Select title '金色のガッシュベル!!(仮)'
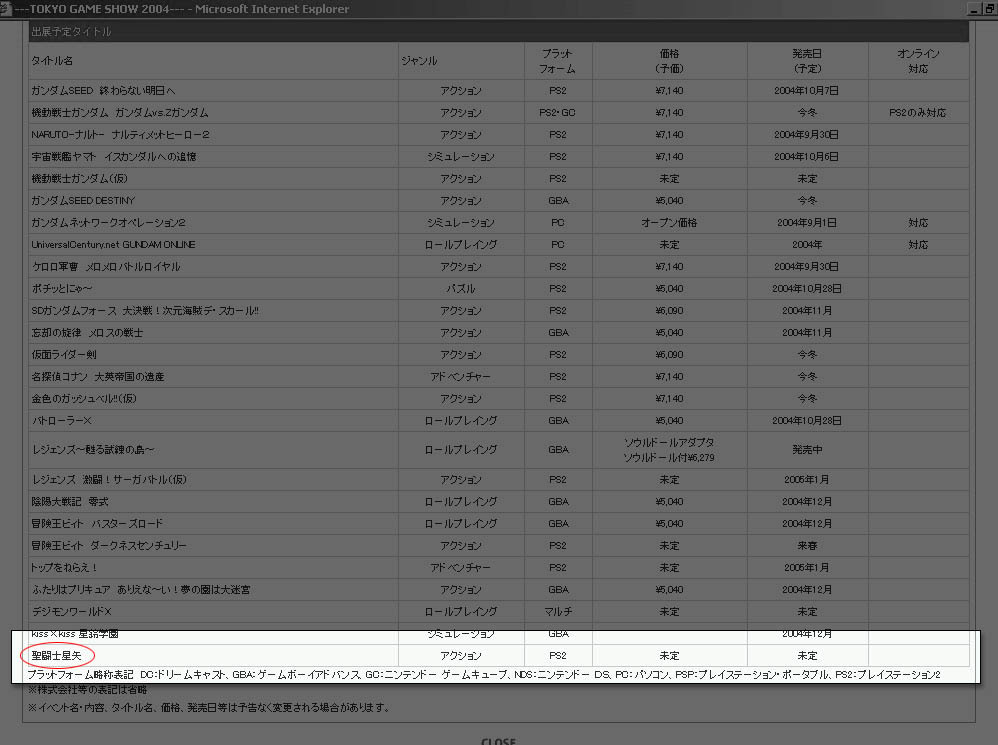Image resolution: width=998 pixels, height=745 pixels. 84,398
